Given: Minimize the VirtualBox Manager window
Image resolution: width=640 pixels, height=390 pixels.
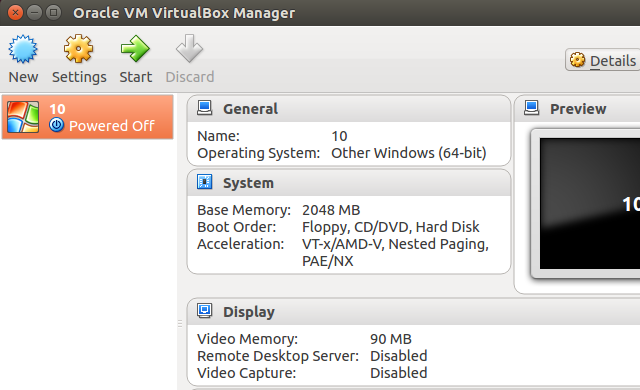Looking at the screenshot, I should click(x=34, y=13).
